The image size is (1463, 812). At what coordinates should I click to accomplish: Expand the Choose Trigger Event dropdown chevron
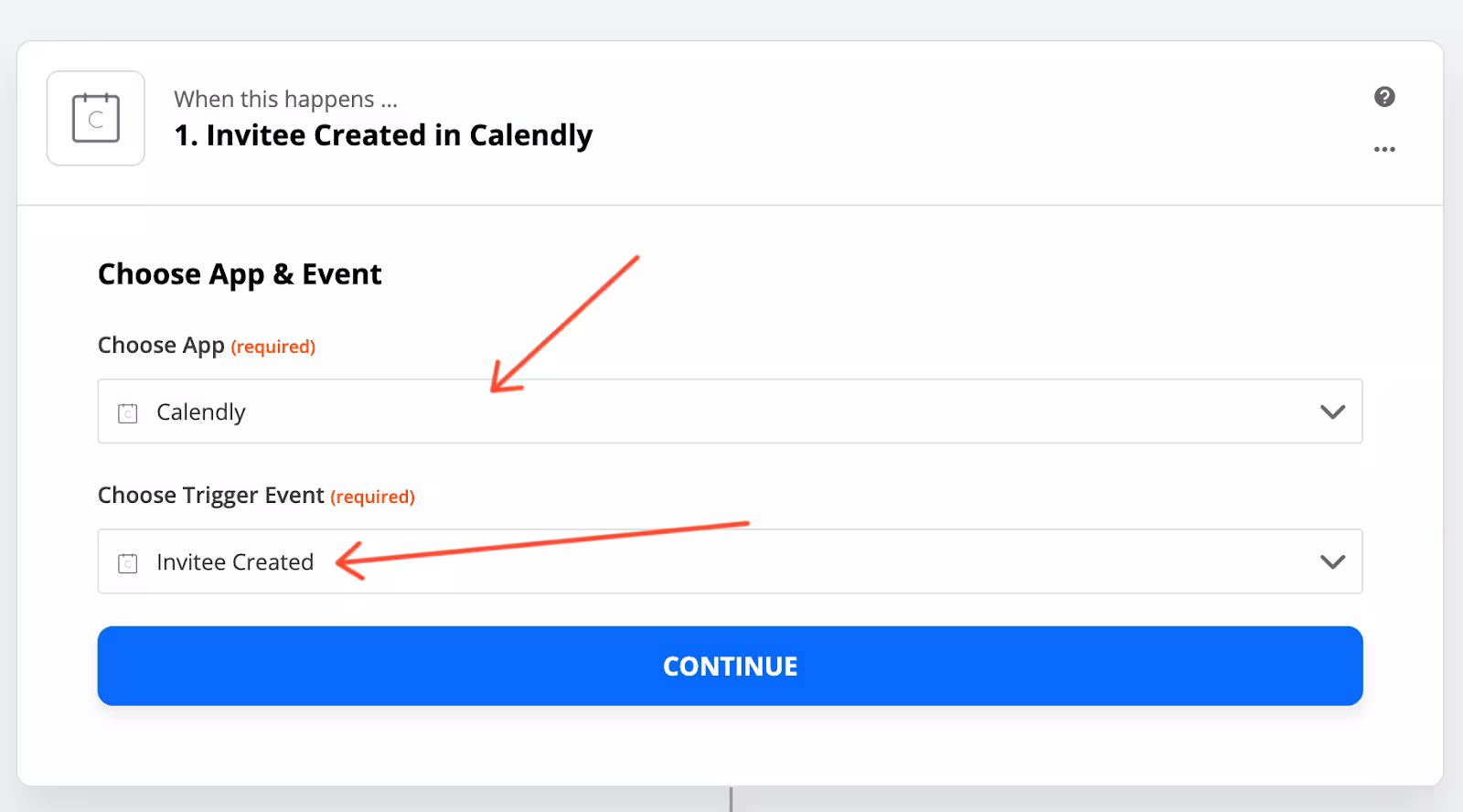click(1332, 561)
